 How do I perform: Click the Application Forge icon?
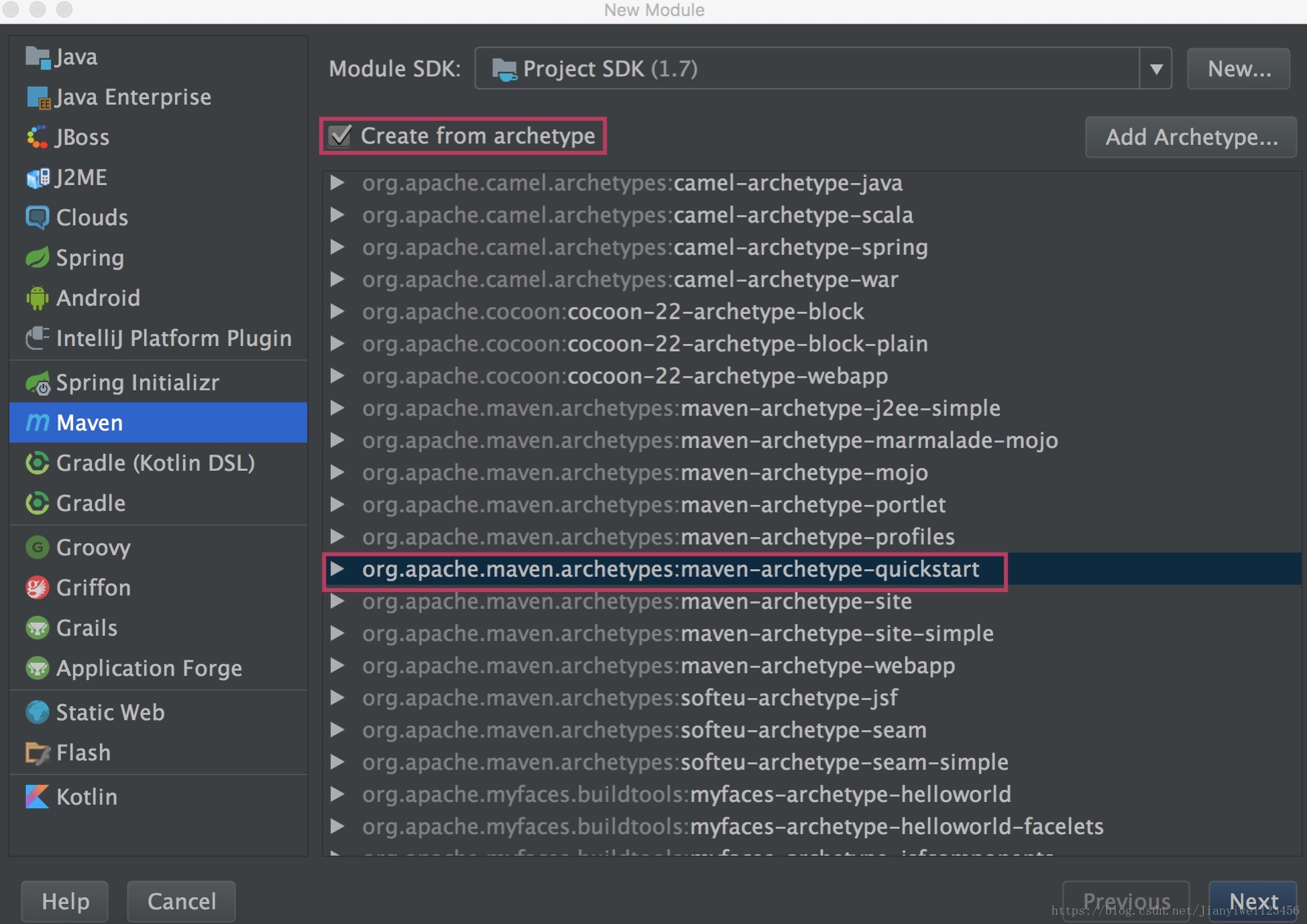[38, 669]
